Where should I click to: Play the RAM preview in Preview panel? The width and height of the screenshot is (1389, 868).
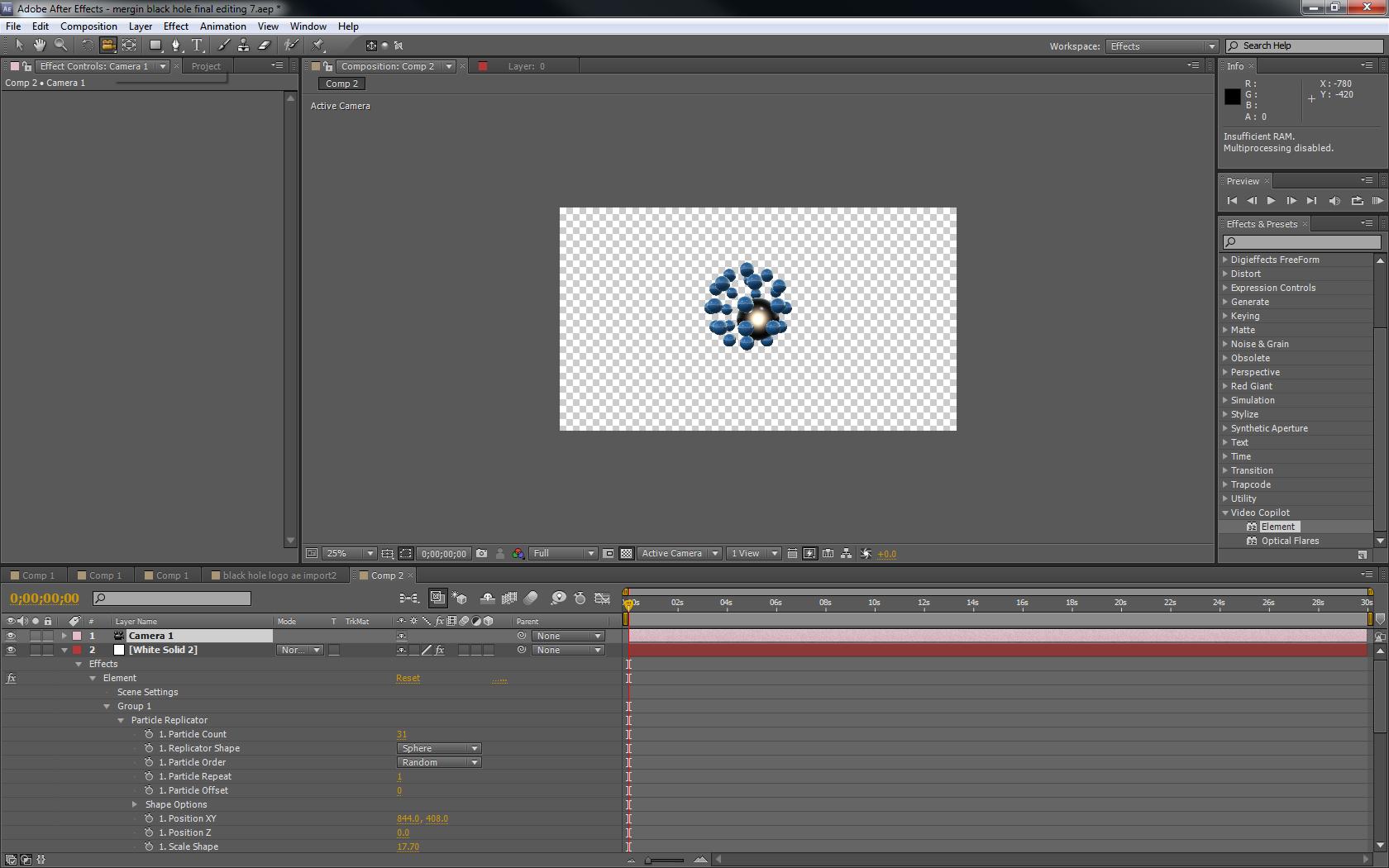[1377, 201]
